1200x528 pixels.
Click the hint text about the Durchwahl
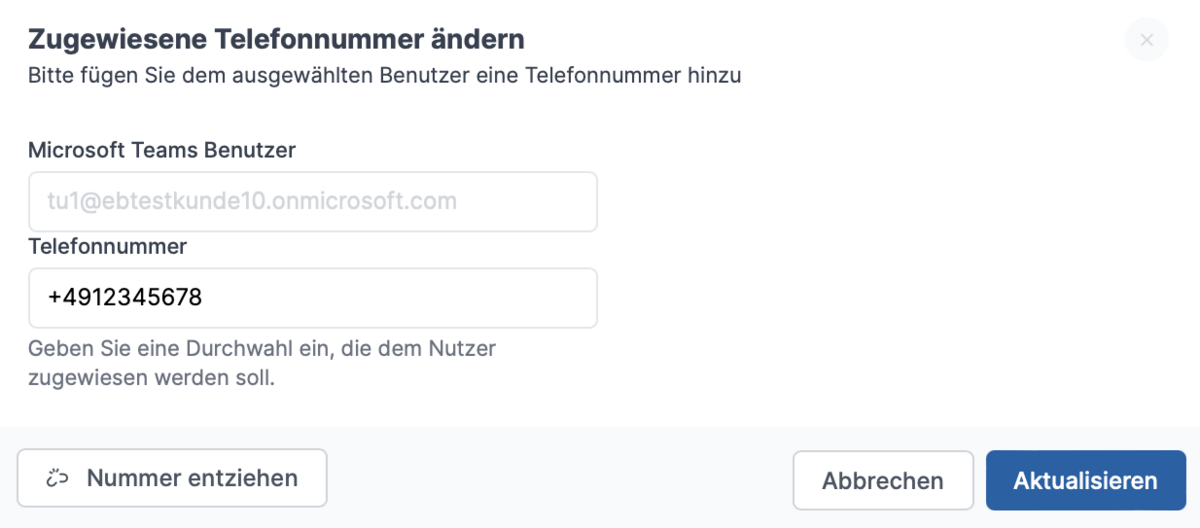pyautogui.click(x=262, y=349)
